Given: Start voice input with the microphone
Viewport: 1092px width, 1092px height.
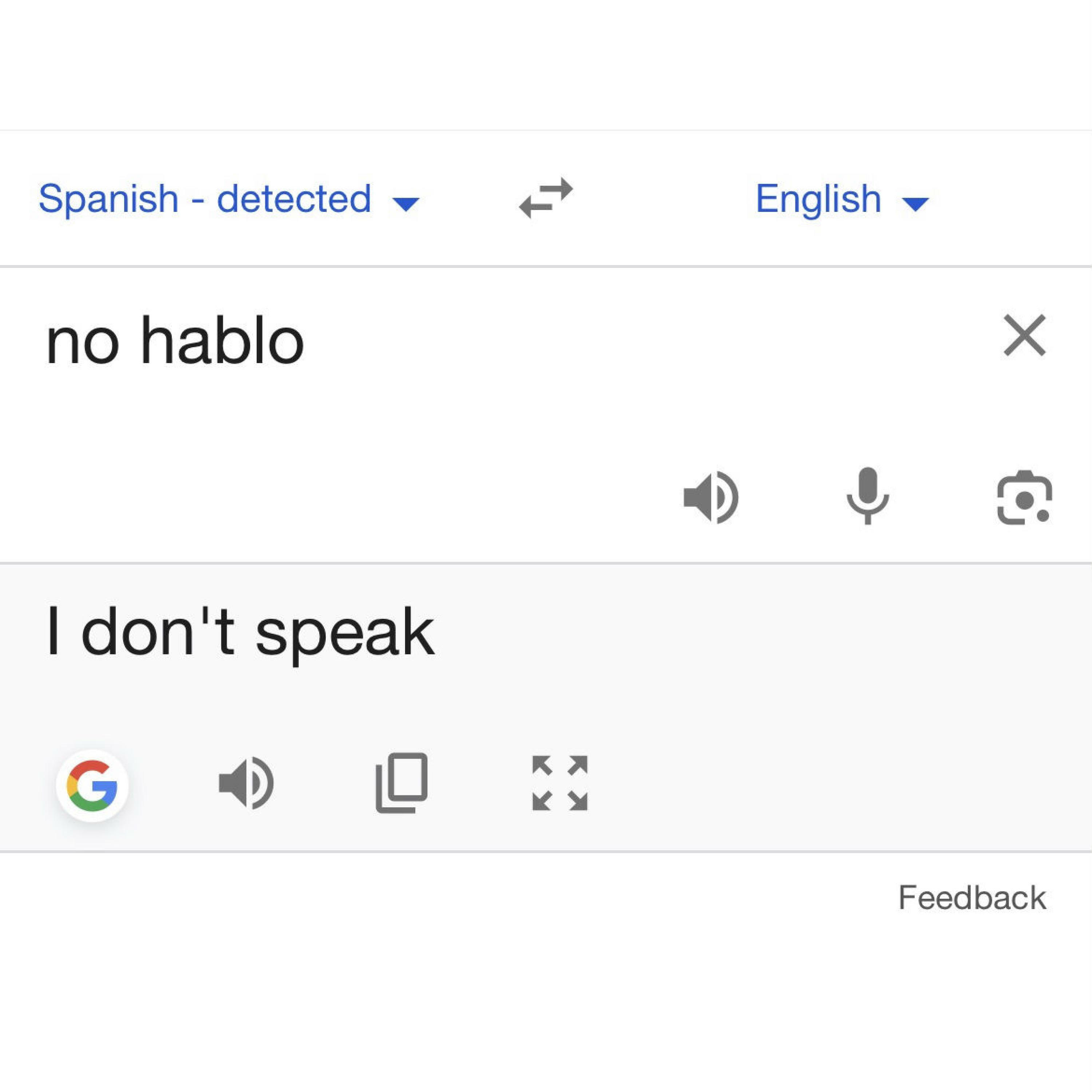Looking at the screenshot, I should 868,496.
